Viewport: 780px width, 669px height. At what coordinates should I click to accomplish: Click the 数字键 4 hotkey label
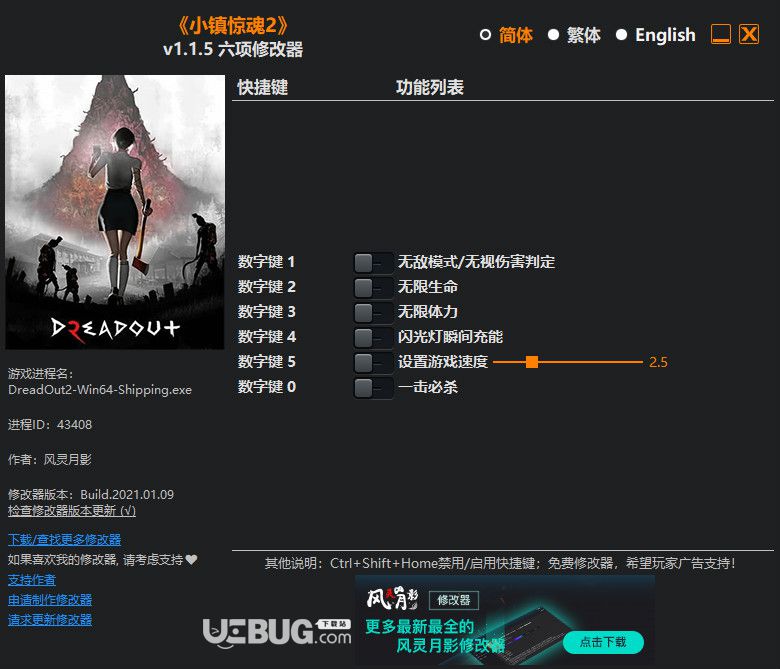pyautogui.click(x=267, y=336)
